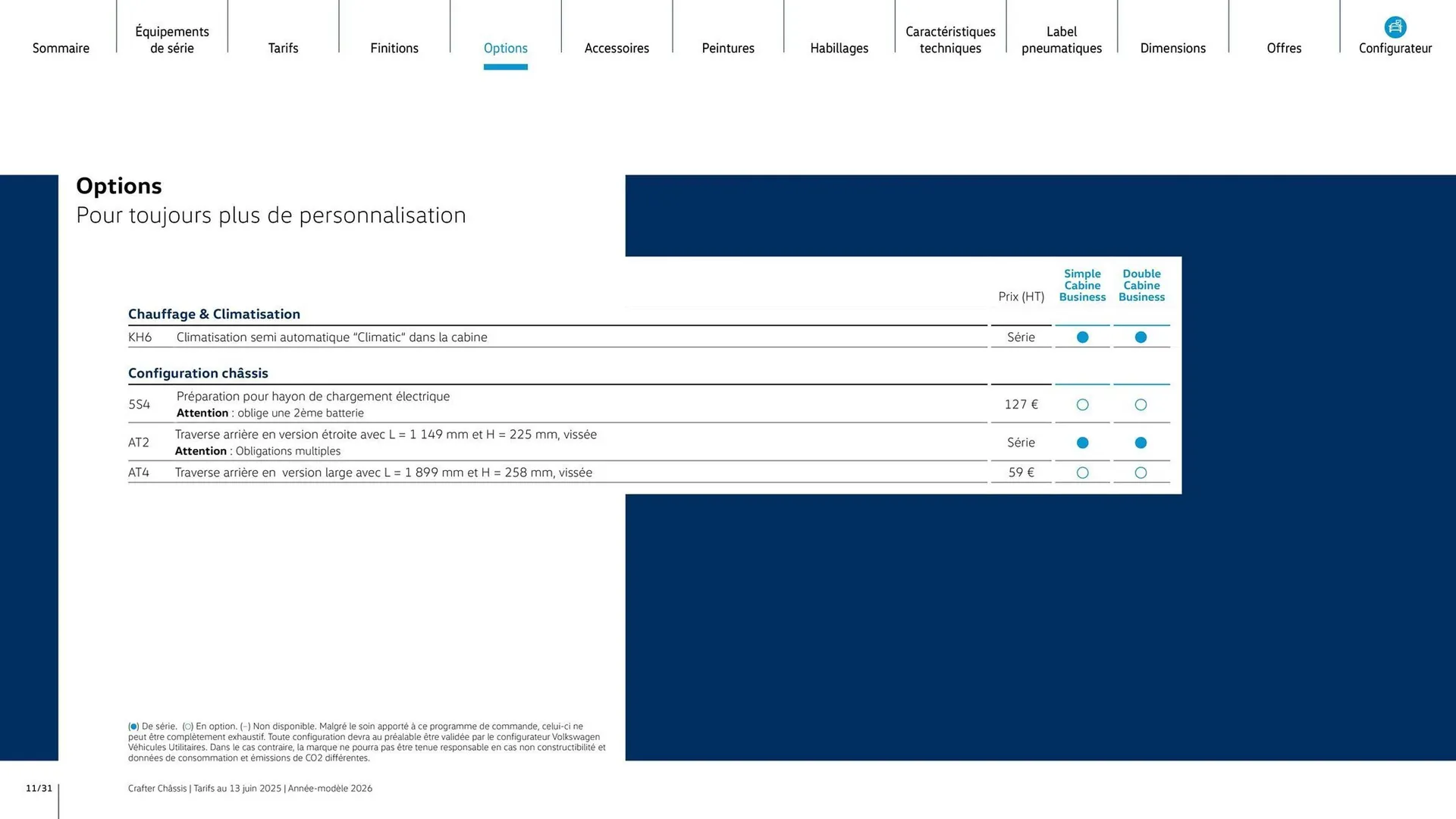Open the Configurateur car icon

point(1395,27)
